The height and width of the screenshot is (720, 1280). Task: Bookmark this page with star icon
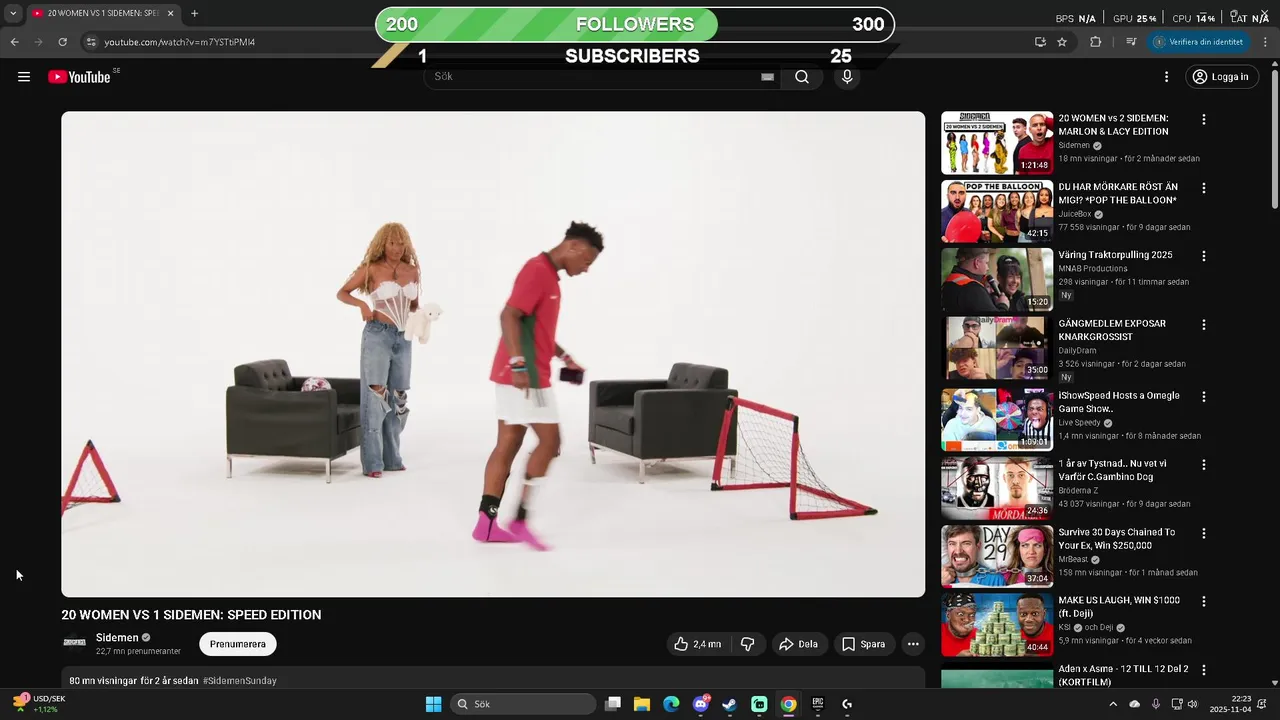click(1062, 42)
